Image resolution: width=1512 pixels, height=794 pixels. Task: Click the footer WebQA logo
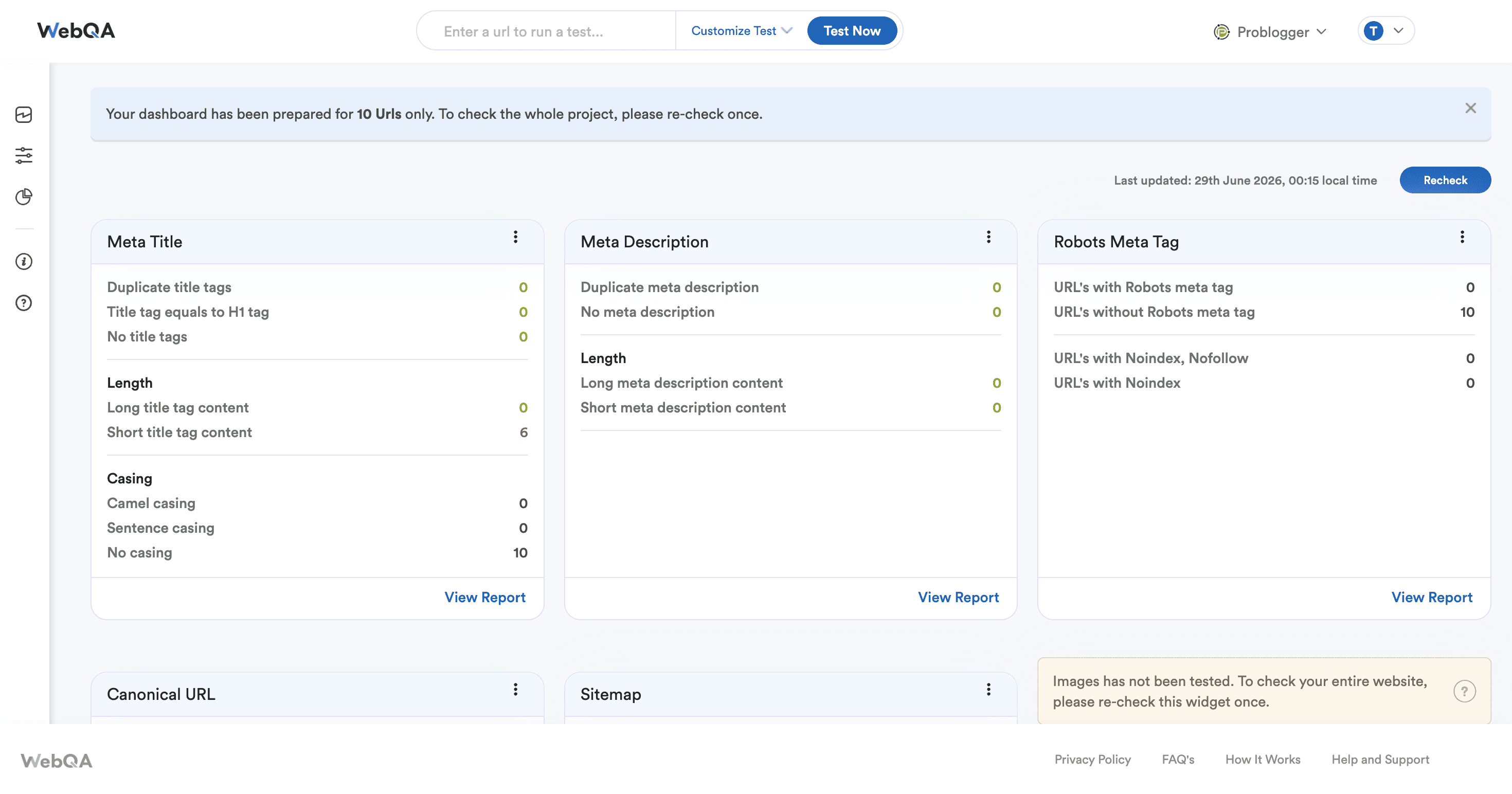tap(57, 761)
